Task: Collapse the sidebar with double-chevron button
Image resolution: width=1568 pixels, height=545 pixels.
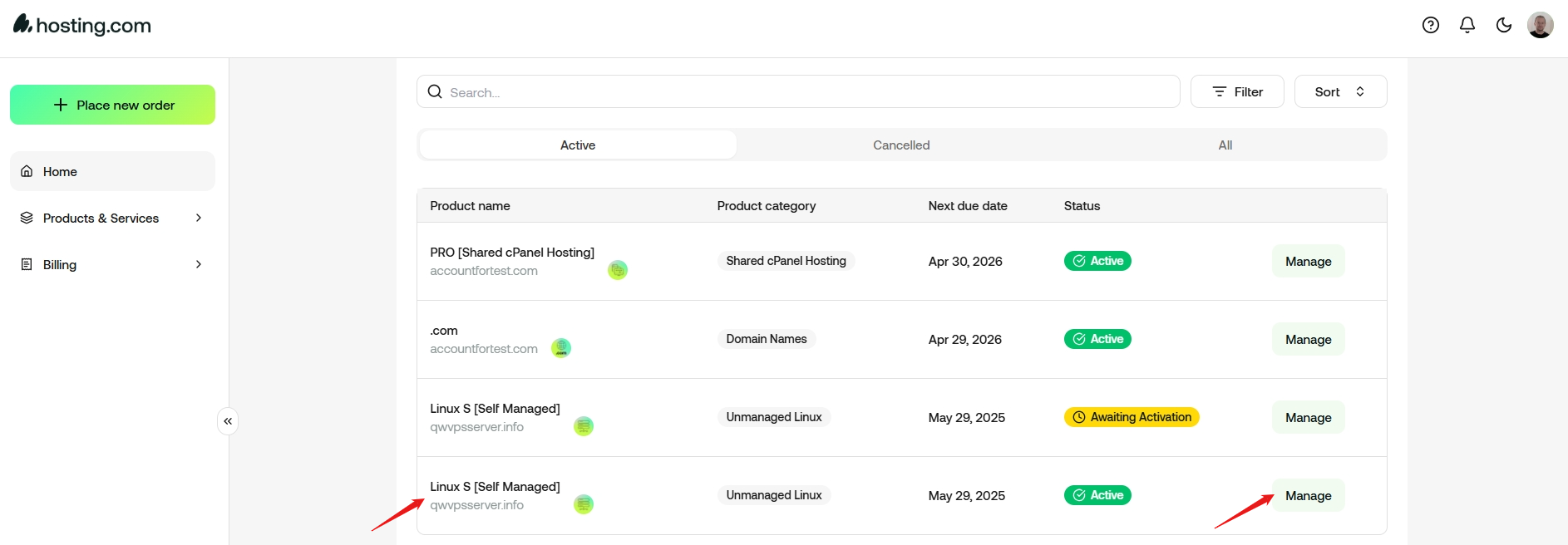Action: [228, 421]
